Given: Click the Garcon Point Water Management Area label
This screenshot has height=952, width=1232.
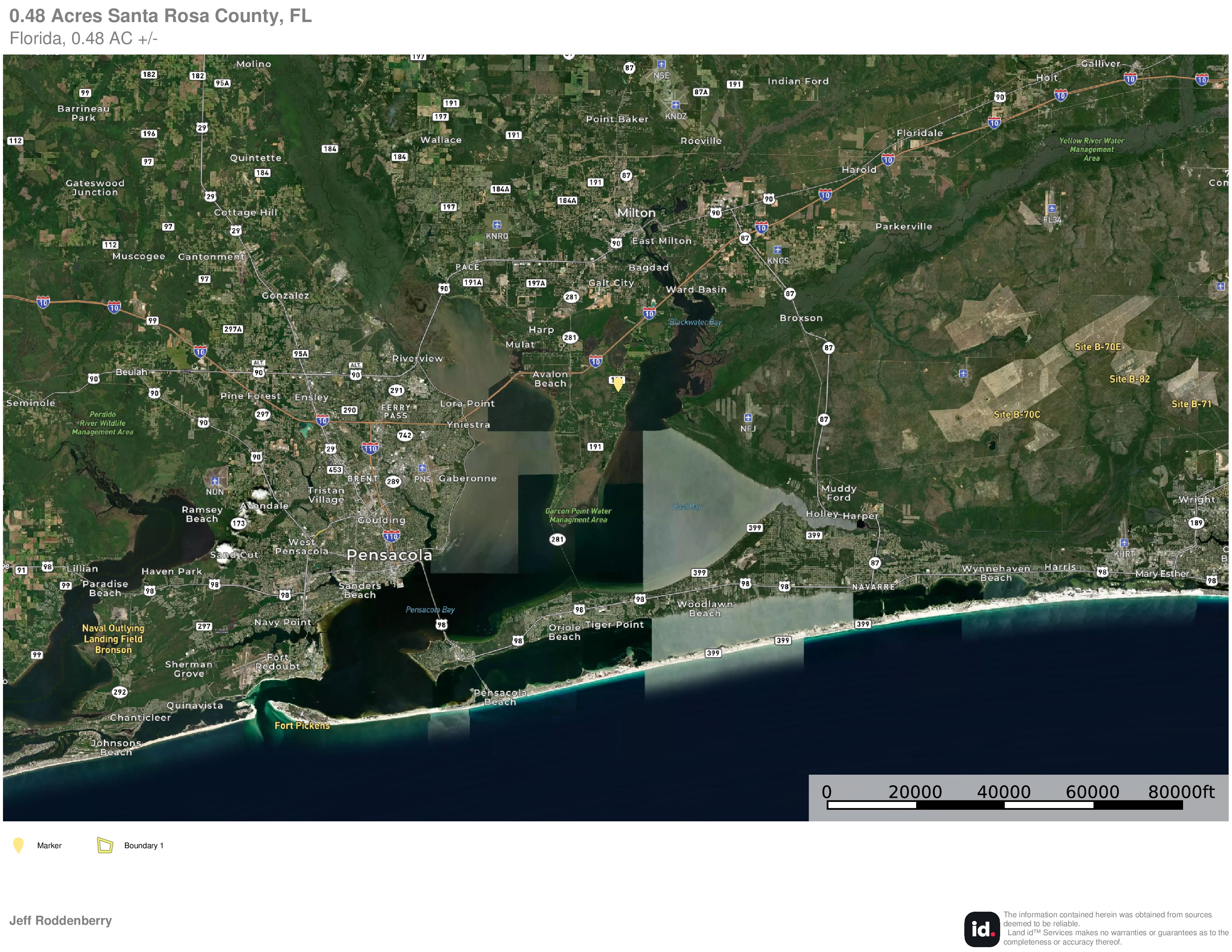Looking at the screenshot, I should click(578, 516).
